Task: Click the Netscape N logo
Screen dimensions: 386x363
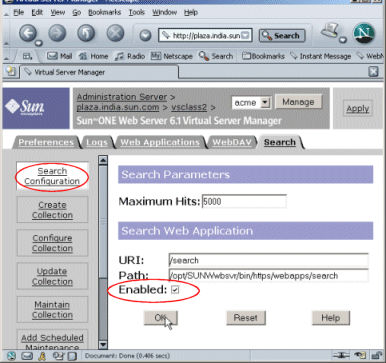Action: coord(364,33)
